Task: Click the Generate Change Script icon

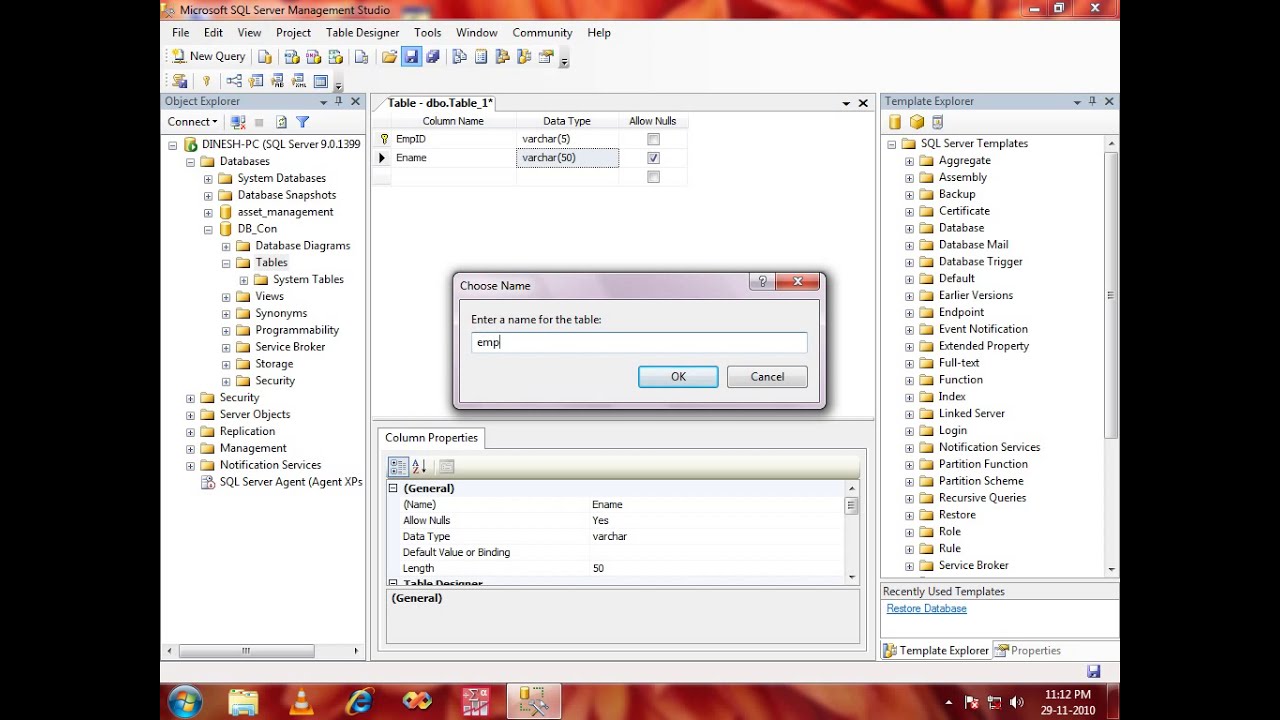Action: pyautogui.click(x=180, y=81)
